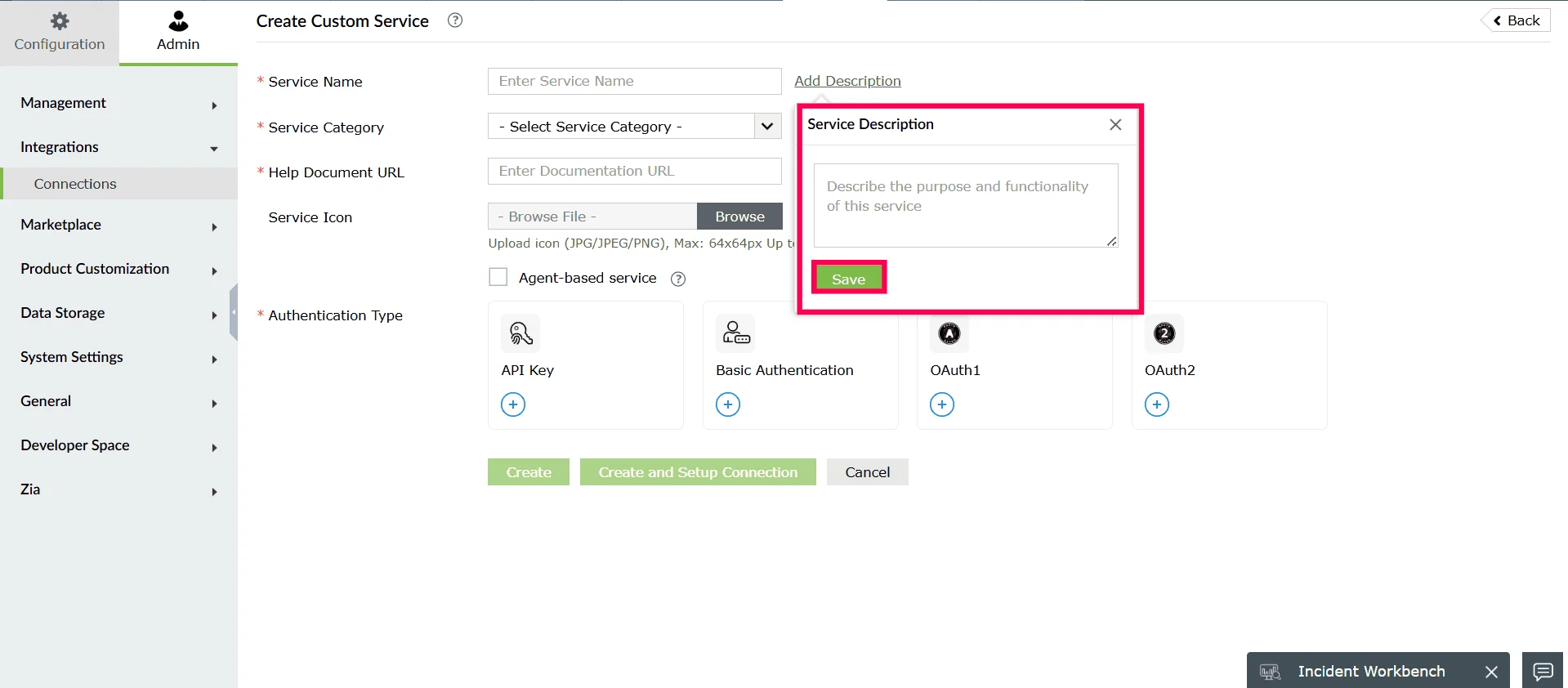This screenshot has height=688, width=1568.
Task: Expand the Management menu
Action: (x=118, y=103)
